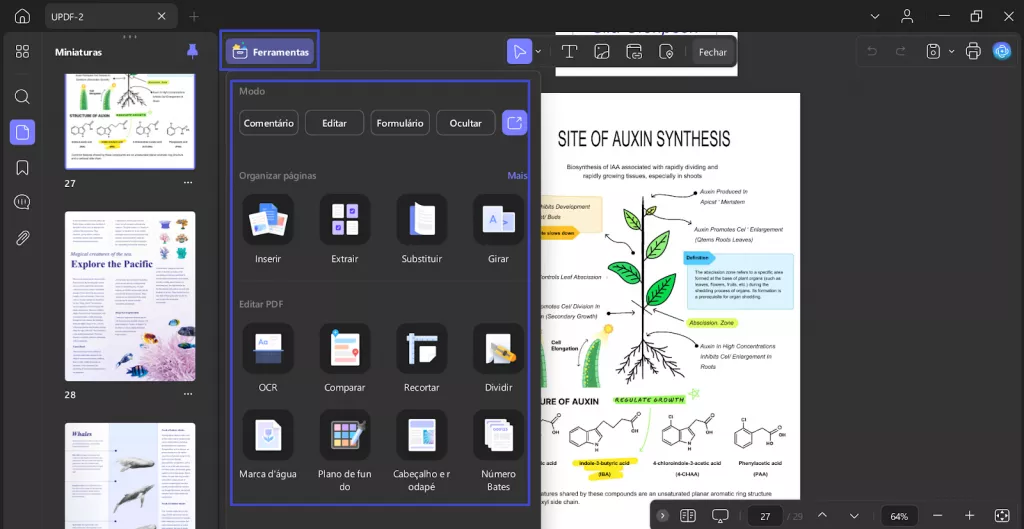Open the Comparar tool
The height and width of the screenshot is (529, 1024).
[345, 358]
